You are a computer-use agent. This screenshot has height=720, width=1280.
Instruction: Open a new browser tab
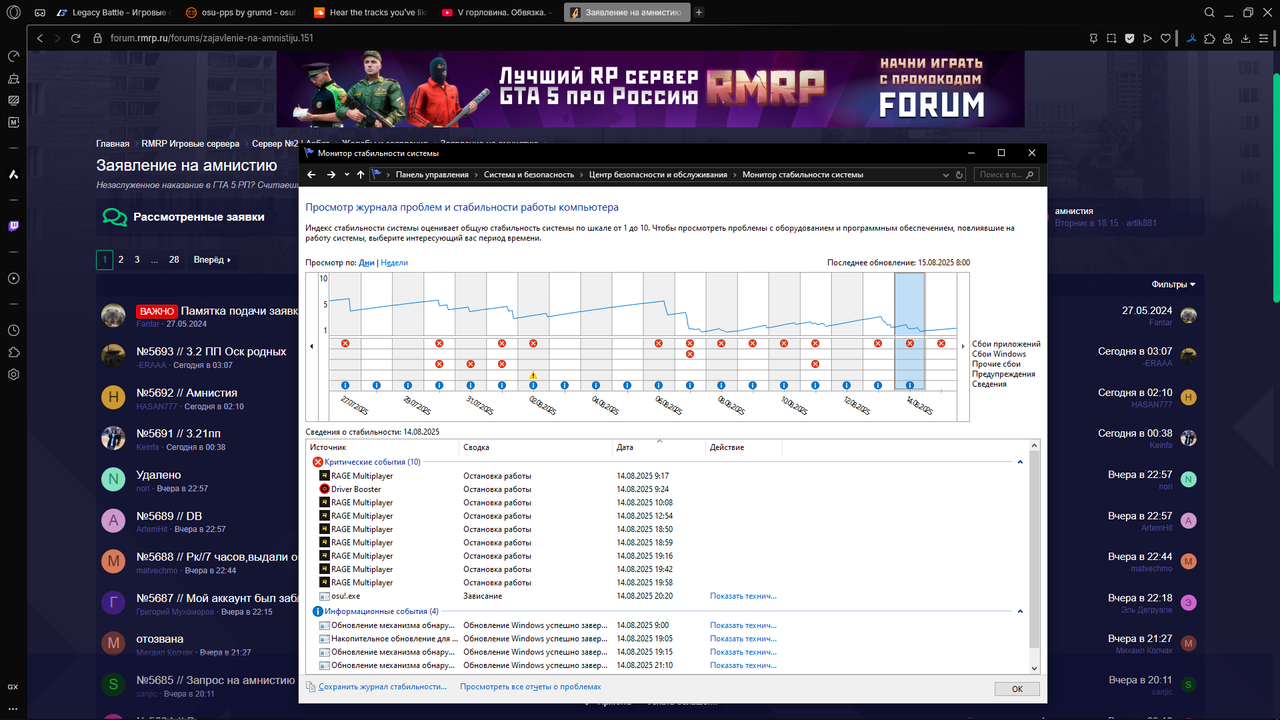coord(699,12)
